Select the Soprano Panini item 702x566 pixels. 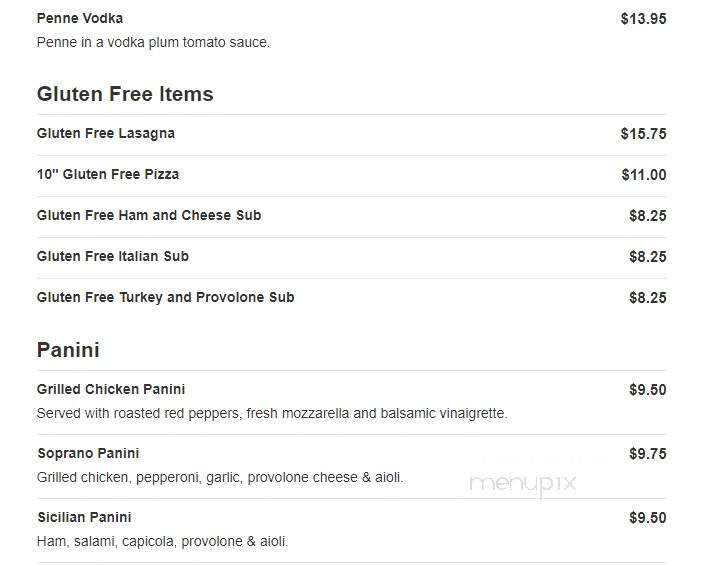(88, 453)
